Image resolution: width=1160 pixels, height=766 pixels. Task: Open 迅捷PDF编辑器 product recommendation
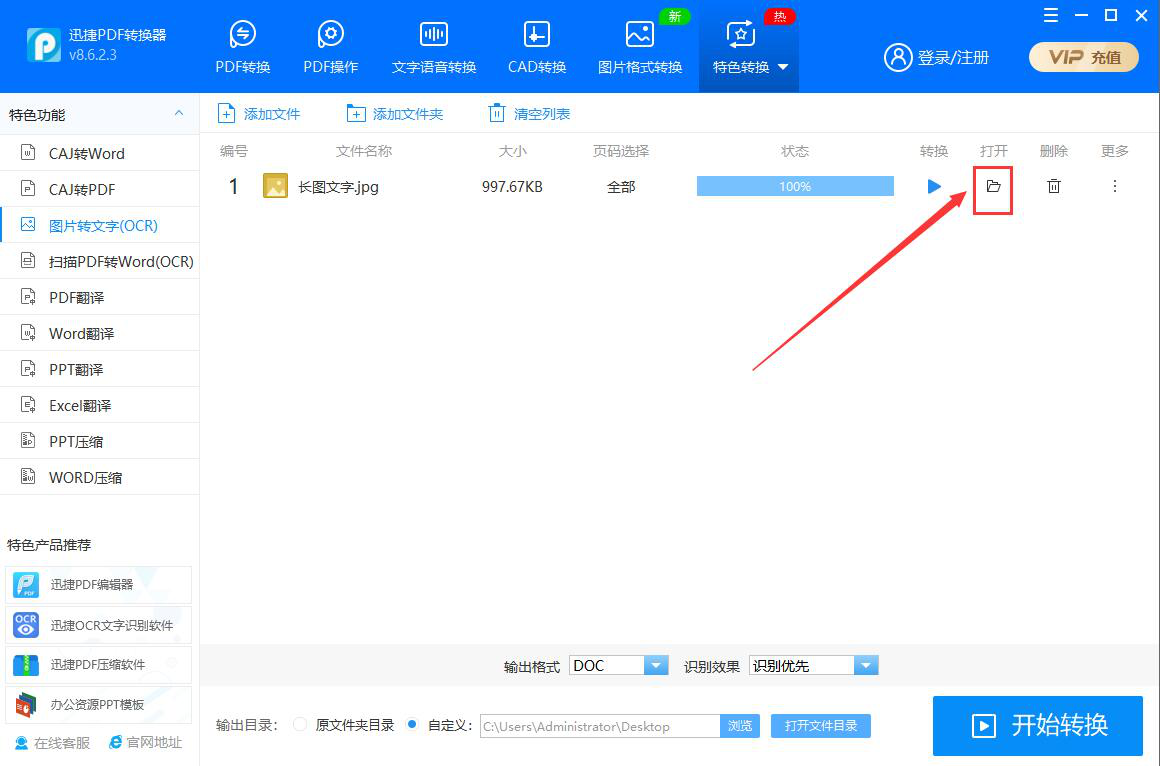[98, 585]
